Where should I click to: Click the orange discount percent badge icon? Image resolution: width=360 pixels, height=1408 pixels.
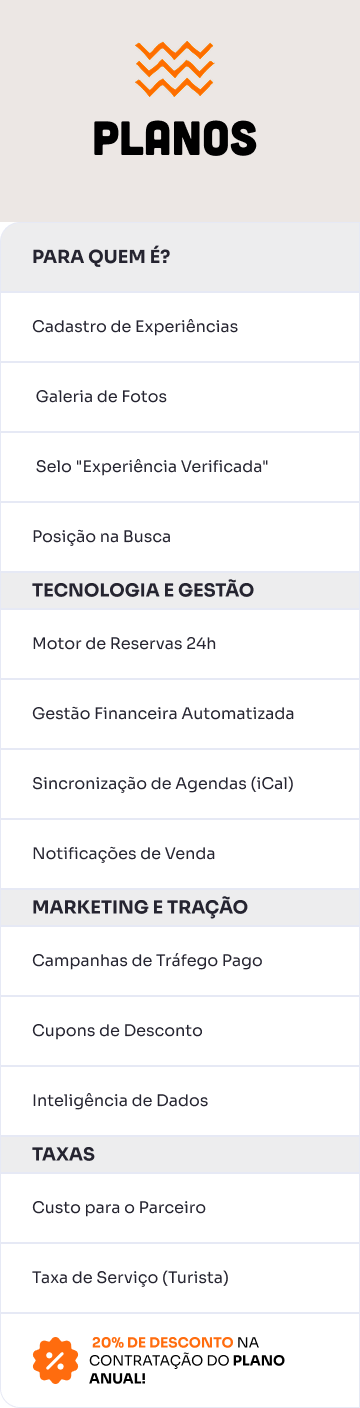[55, 1360]
